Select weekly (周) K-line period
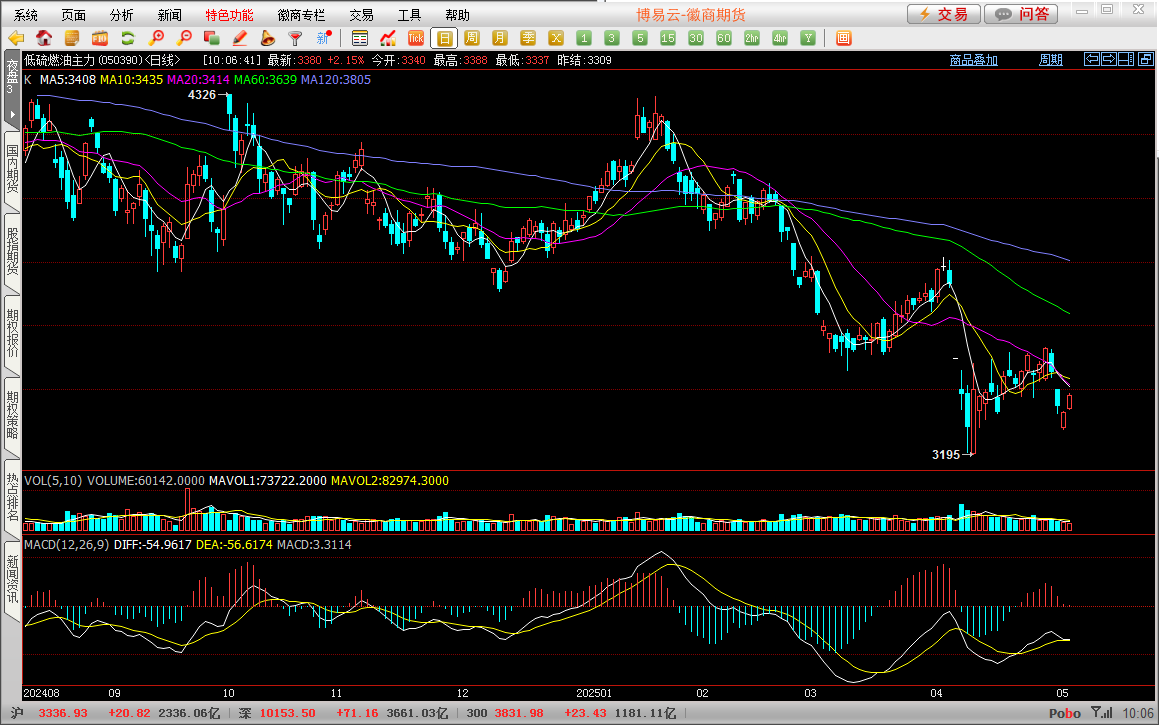Screen dimensions: 1159x725 tap(472, 38)
